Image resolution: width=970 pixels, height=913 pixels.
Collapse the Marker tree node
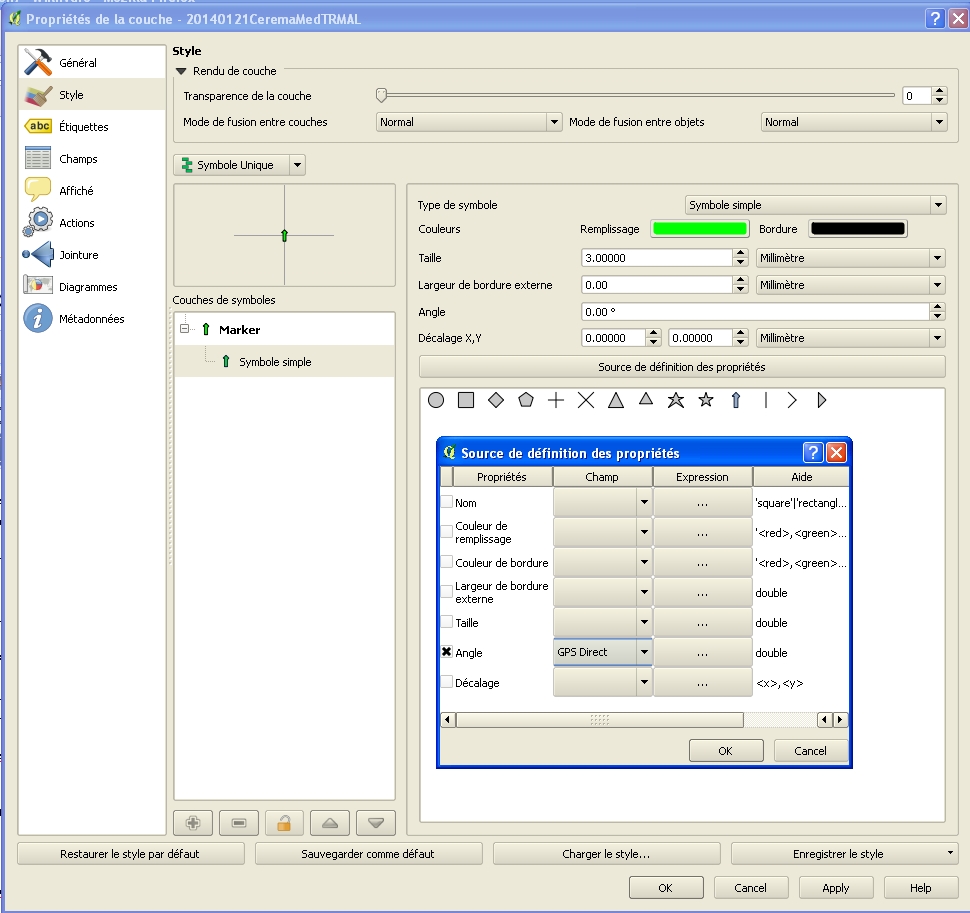[x=184, y=328]
